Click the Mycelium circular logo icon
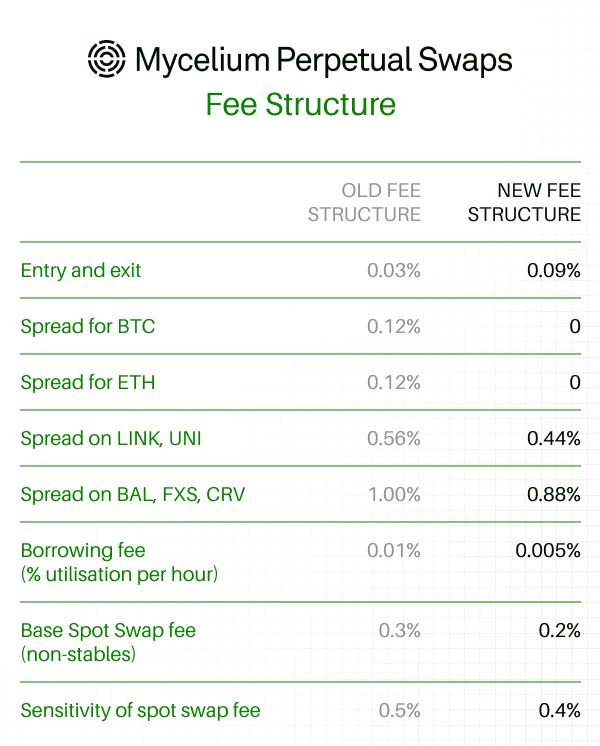Screen dimensions: 600x746 click(x=107, y=59)
